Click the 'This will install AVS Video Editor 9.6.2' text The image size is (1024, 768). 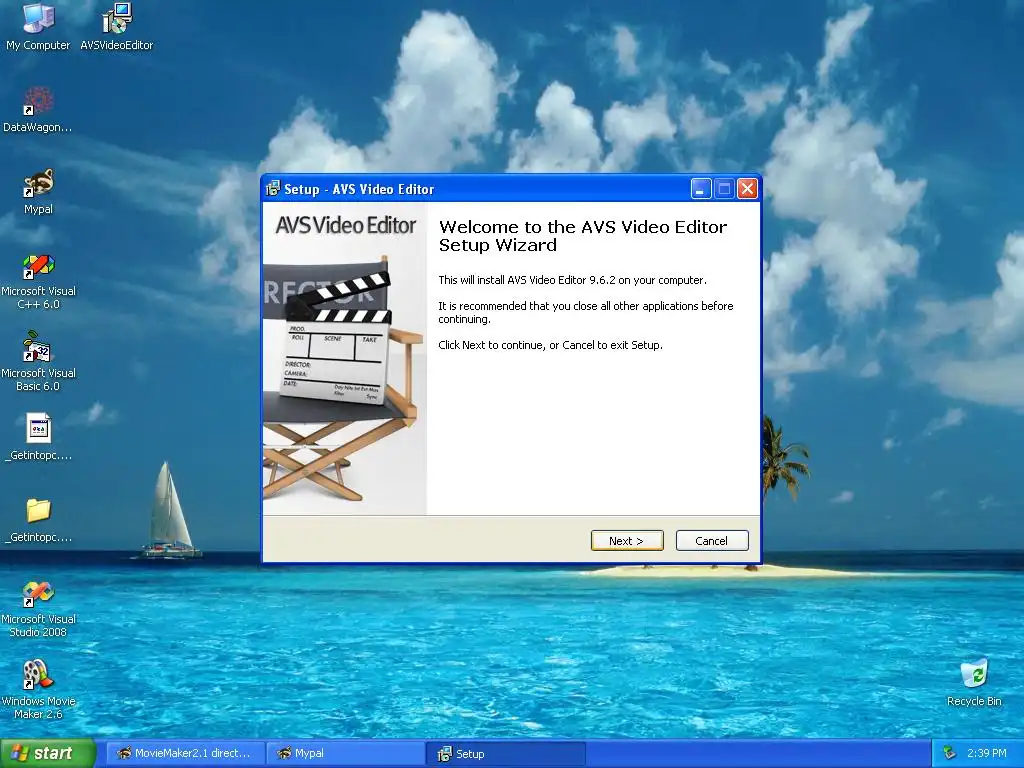pos(572,280)
